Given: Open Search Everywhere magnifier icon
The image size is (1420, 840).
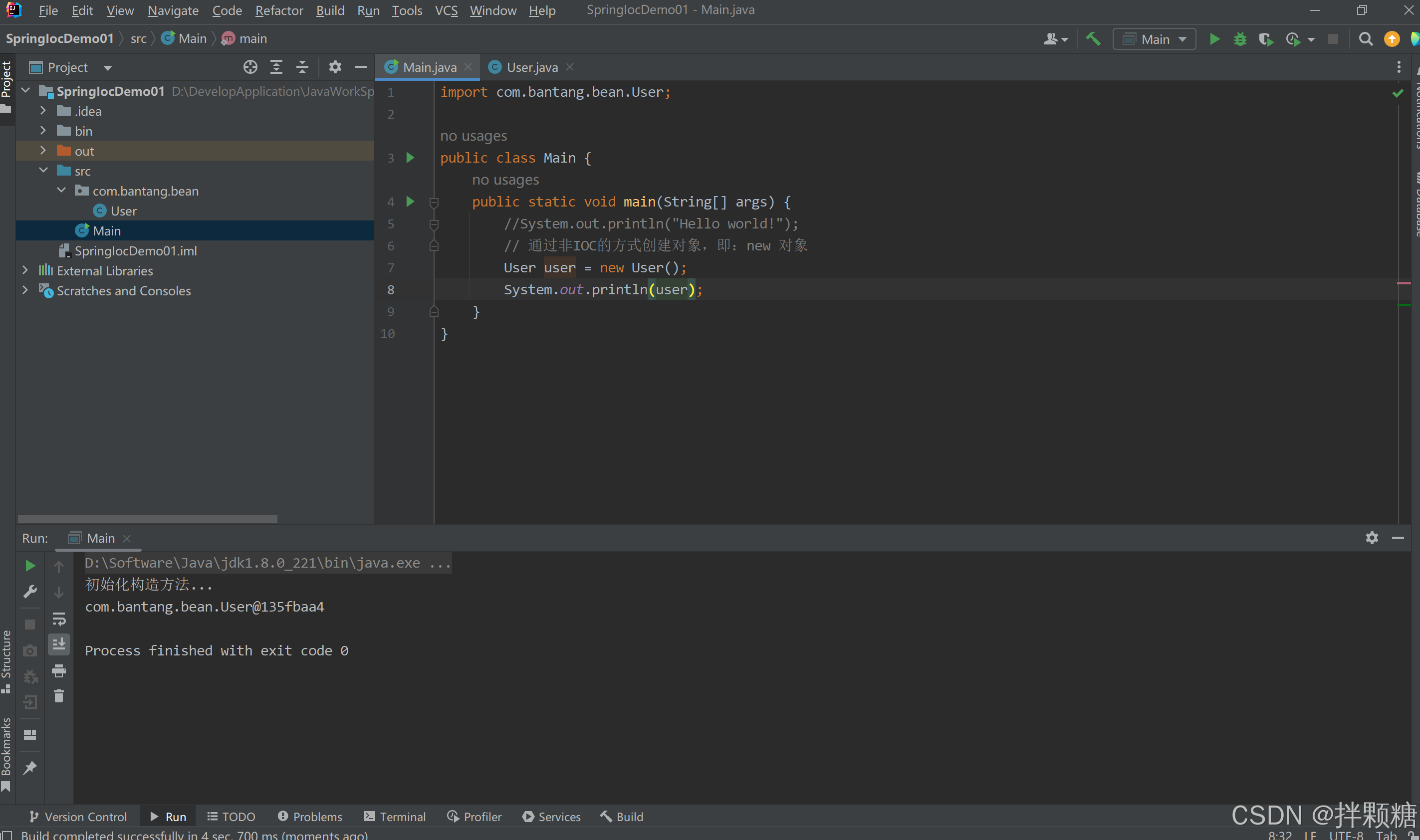Looking at the screenshot, I should 1365,39.
